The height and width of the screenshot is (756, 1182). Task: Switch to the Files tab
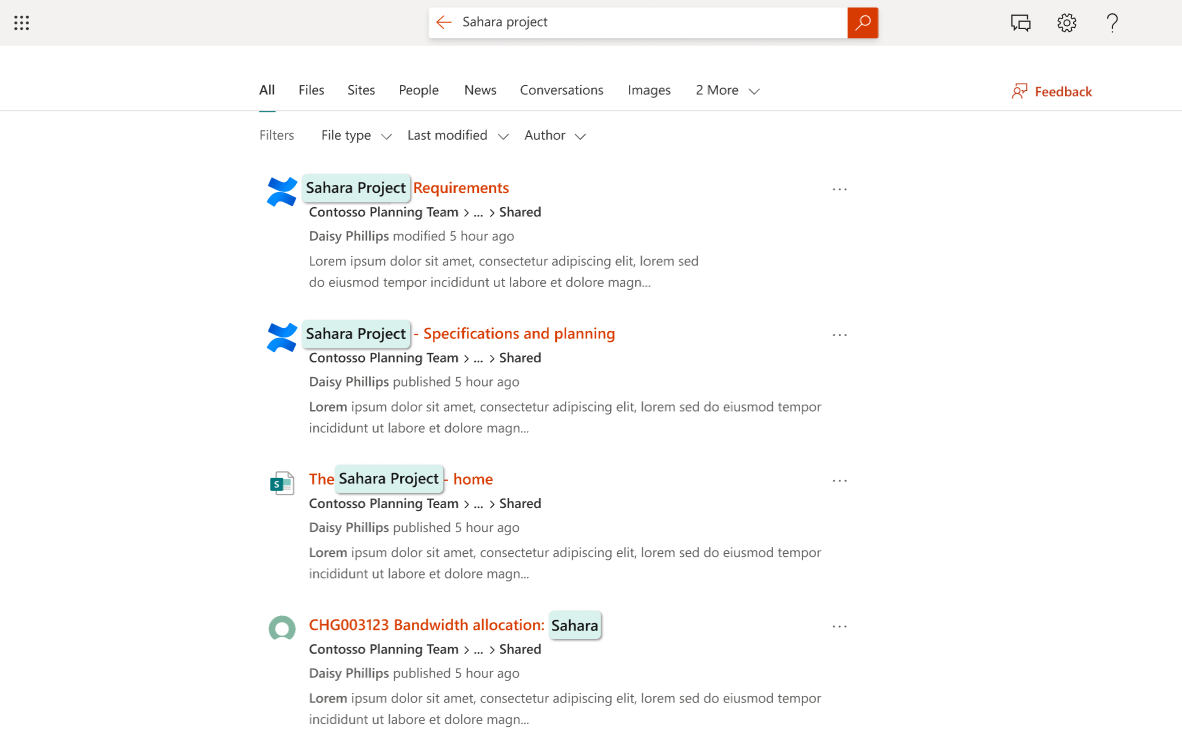311,90
